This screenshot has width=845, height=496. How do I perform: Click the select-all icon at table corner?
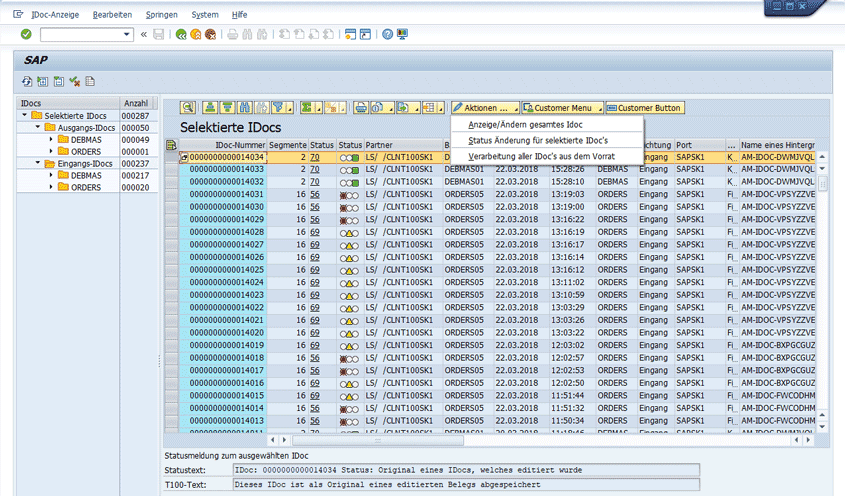(x=171, y=145)
